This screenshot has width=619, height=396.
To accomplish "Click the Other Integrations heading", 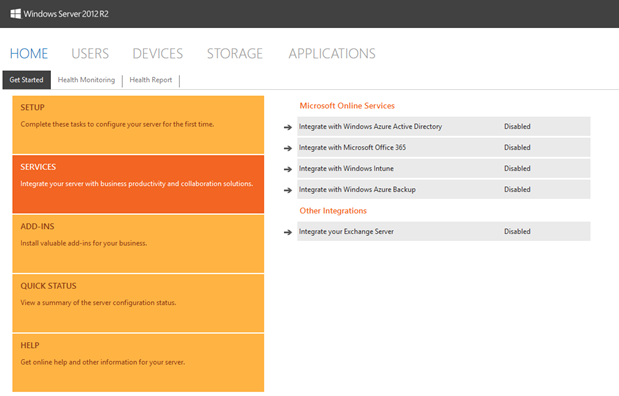I will tap(333, 211).
